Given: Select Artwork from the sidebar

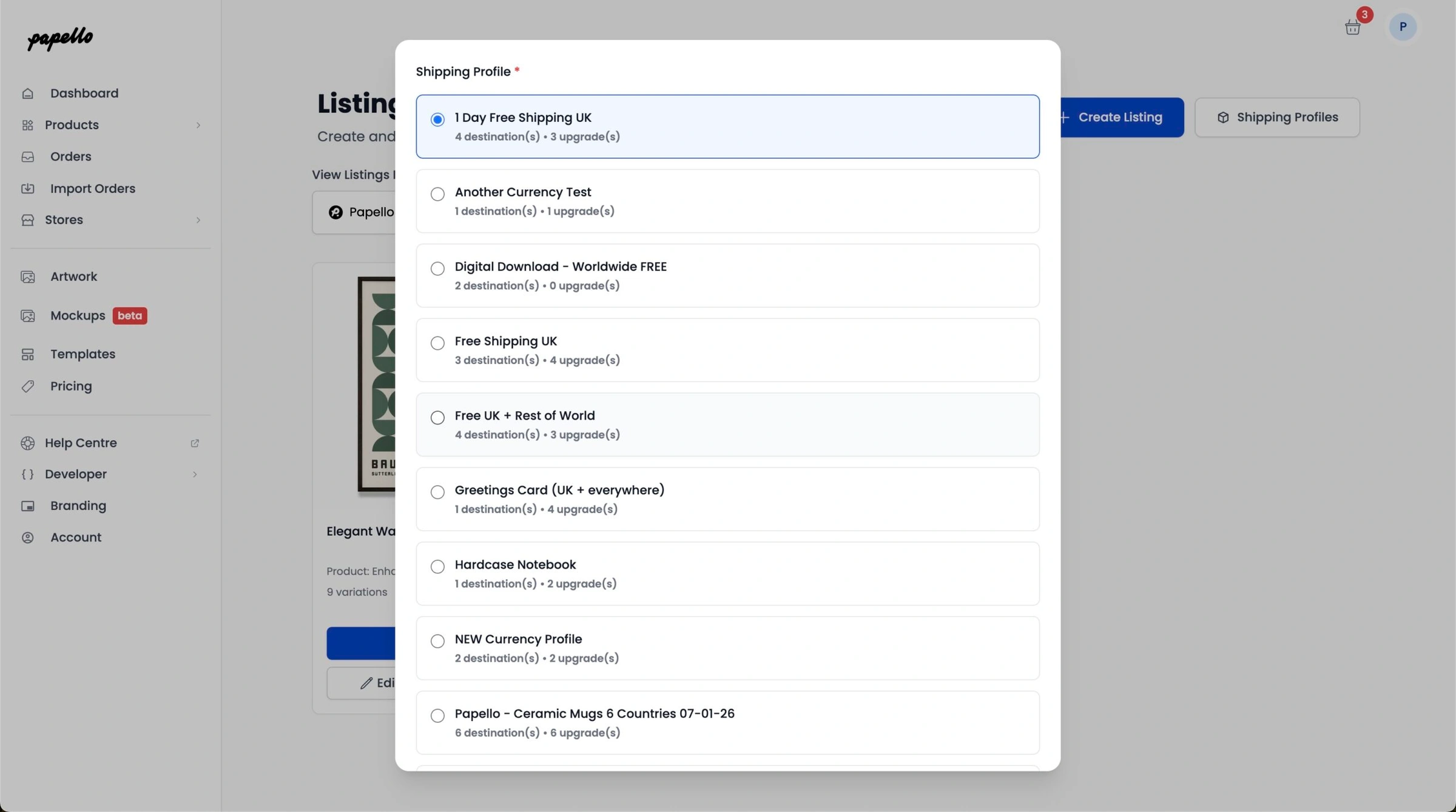Looking at the screenshot, I should pos(73,276).
